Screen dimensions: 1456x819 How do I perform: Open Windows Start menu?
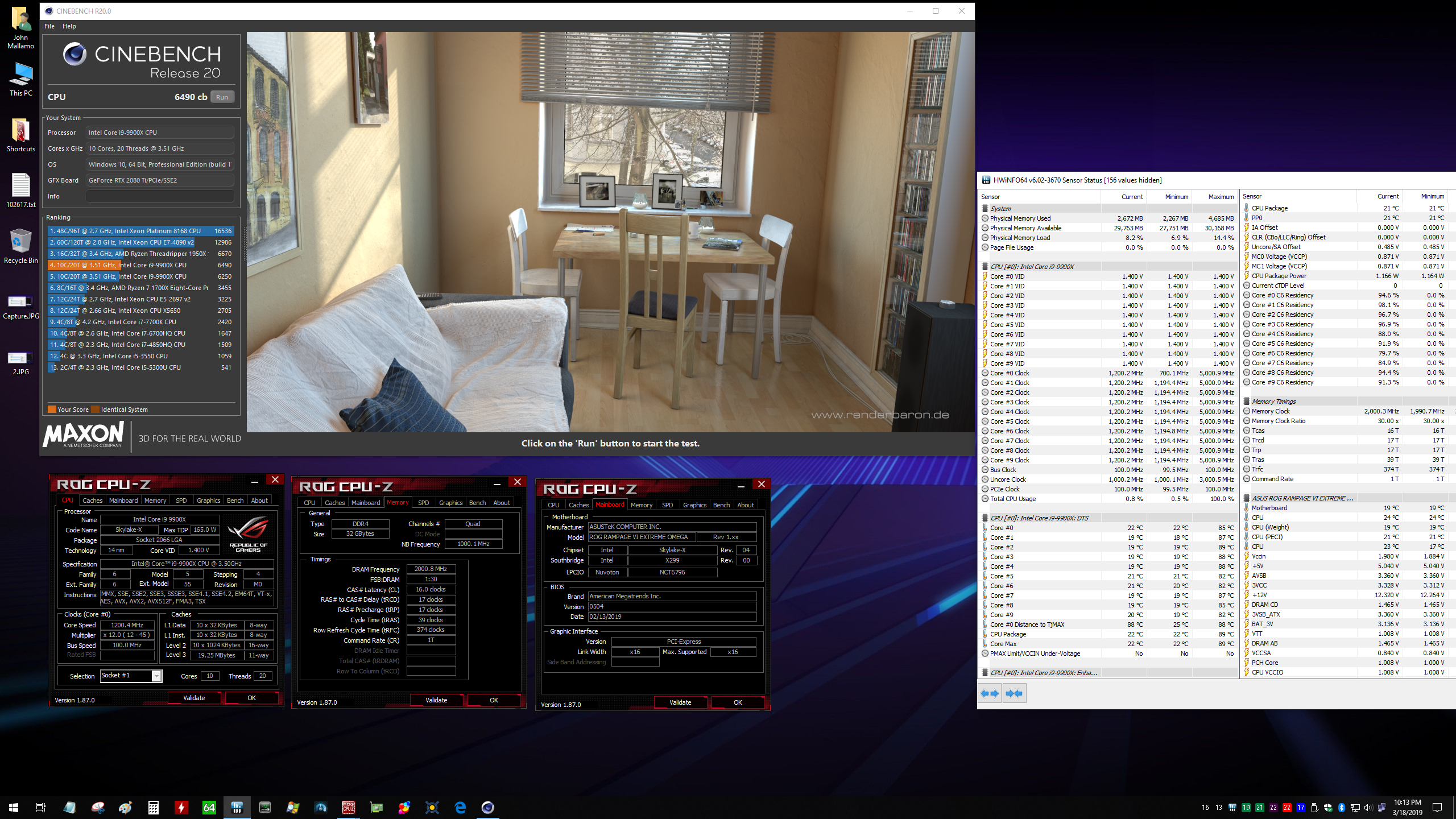(14, 807)
